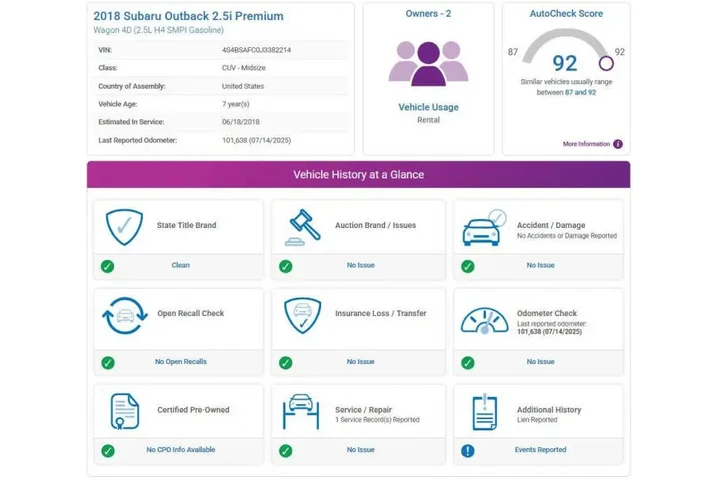Click the More Information info icon
The width and height of the screenshot is (720, 480).
coord(618,144)
